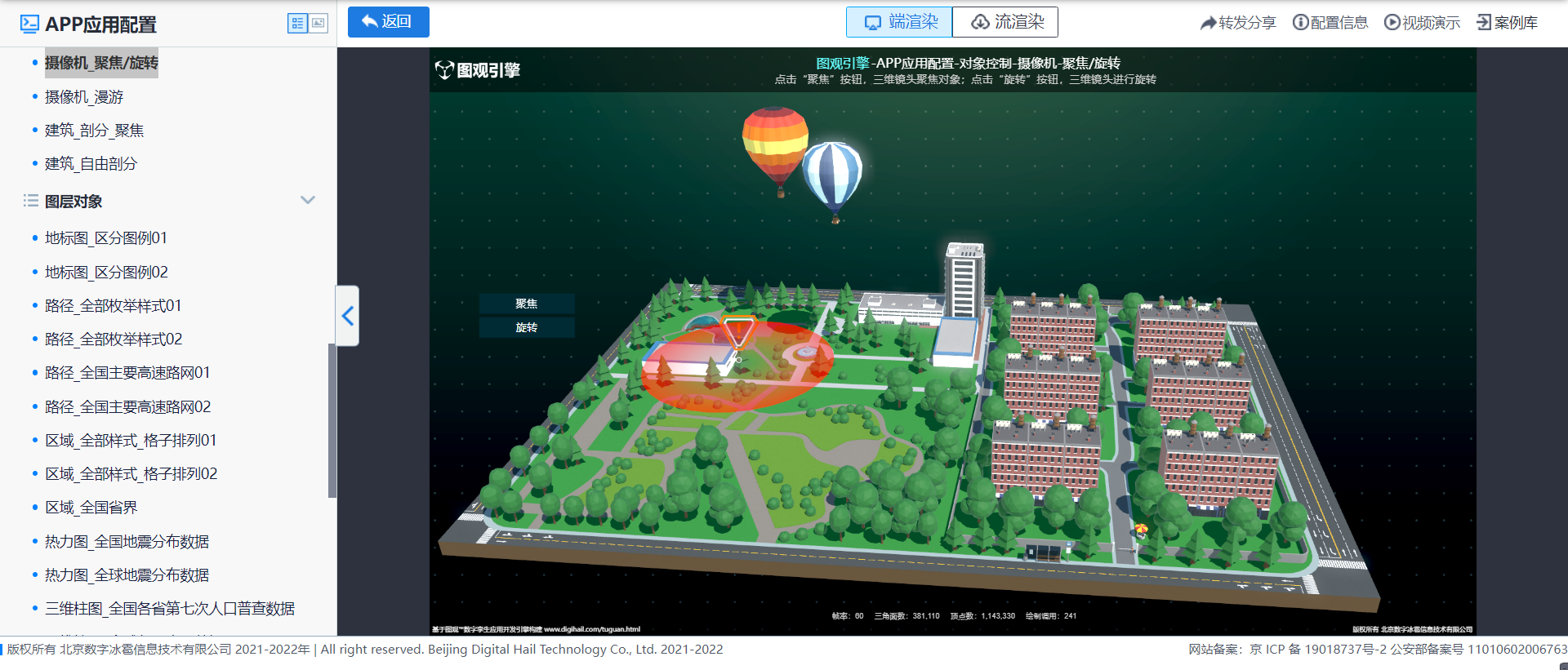1568x670 pixels.
Task: Select 路径_全部枚举样式01 item
Action: [113, 306]
